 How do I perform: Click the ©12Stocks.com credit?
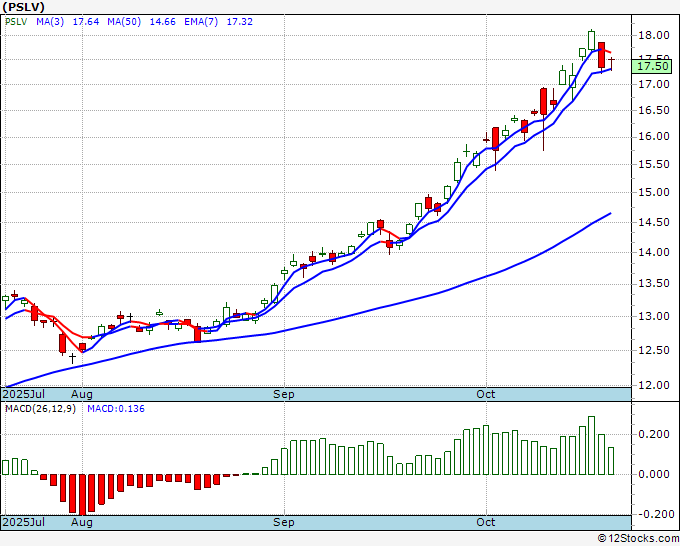(638, 538)
